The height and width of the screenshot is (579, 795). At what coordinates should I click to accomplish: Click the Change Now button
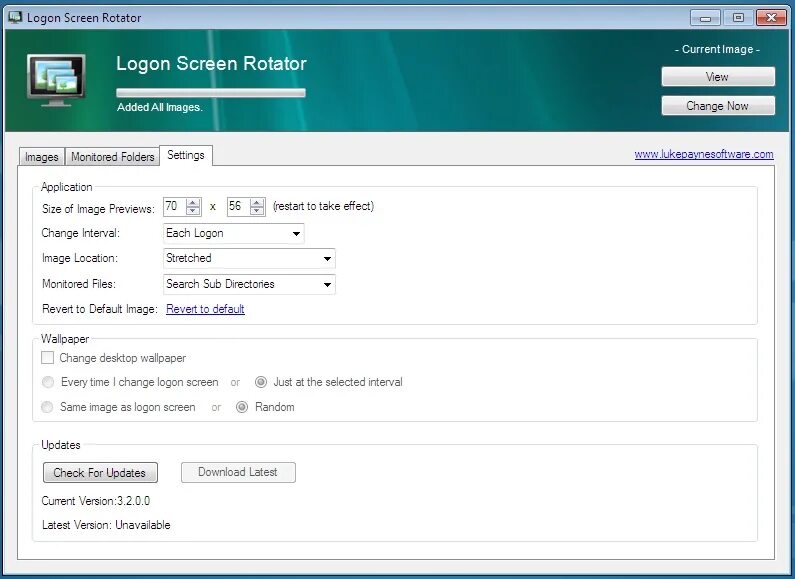718,106
